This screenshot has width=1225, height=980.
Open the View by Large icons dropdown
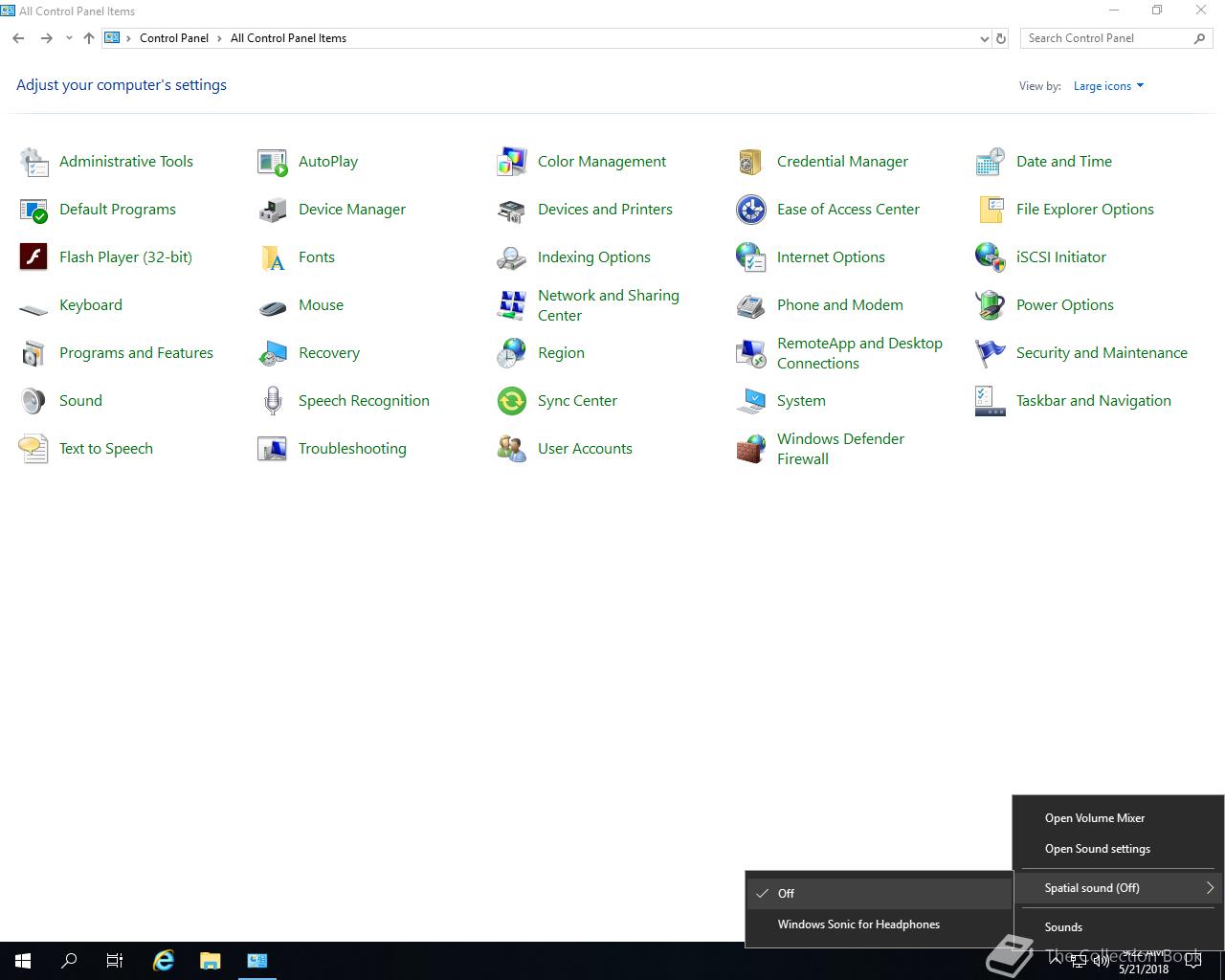pyautogui.click(x=1108, y=86)
